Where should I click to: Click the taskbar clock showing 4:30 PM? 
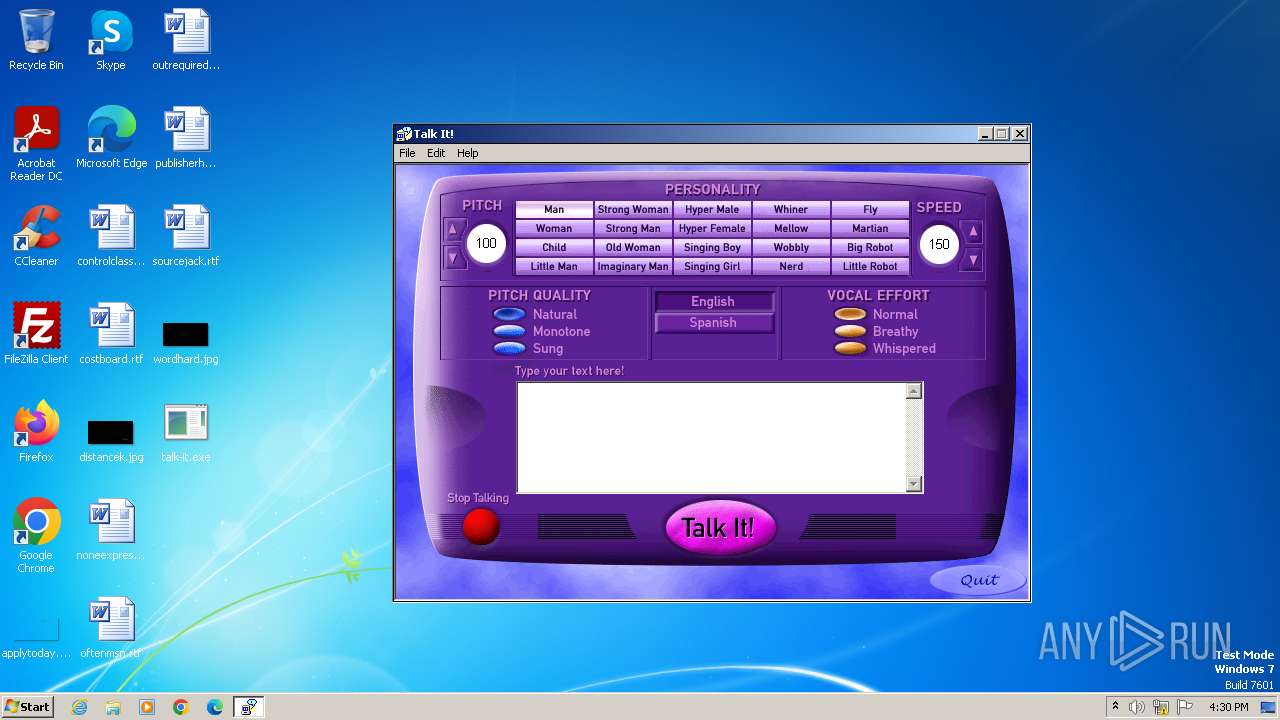(1228, 707)
